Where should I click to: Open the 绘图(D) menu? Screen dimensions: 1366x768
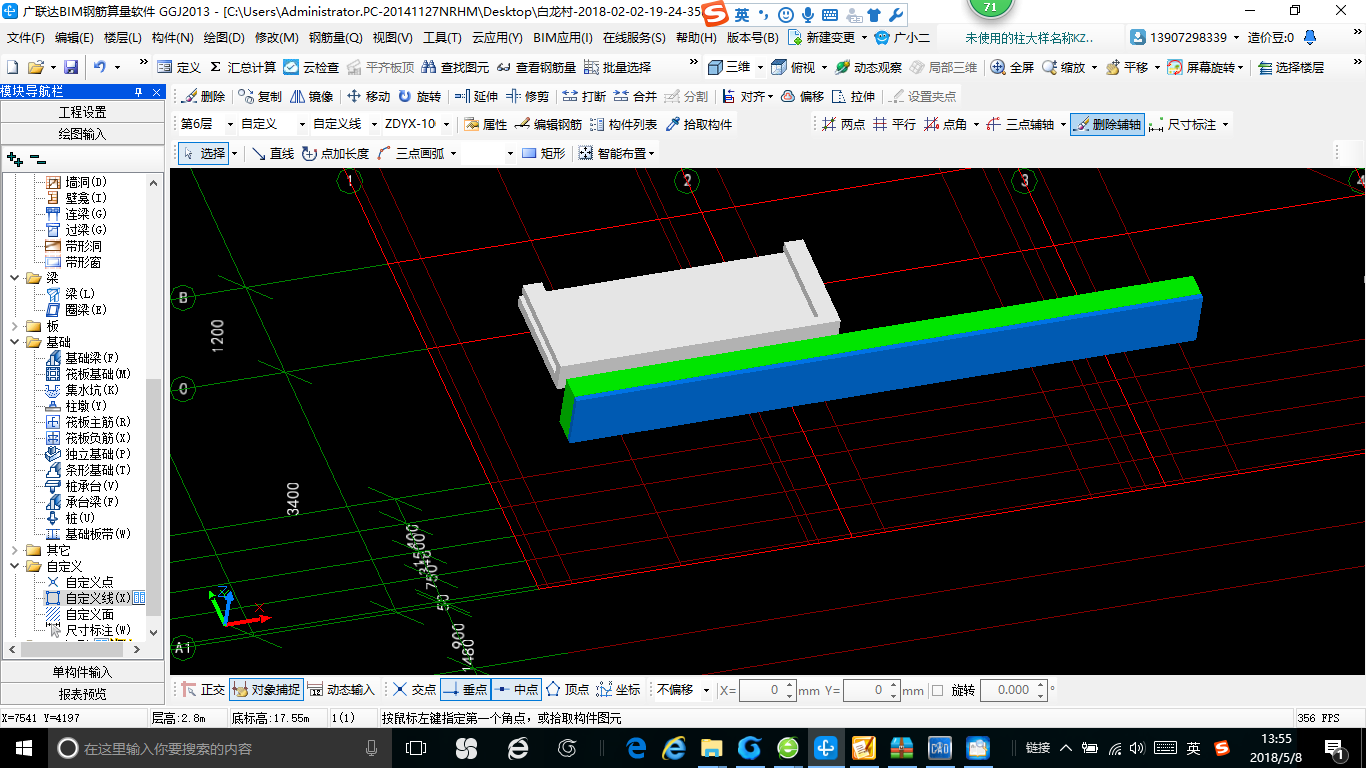224,38
